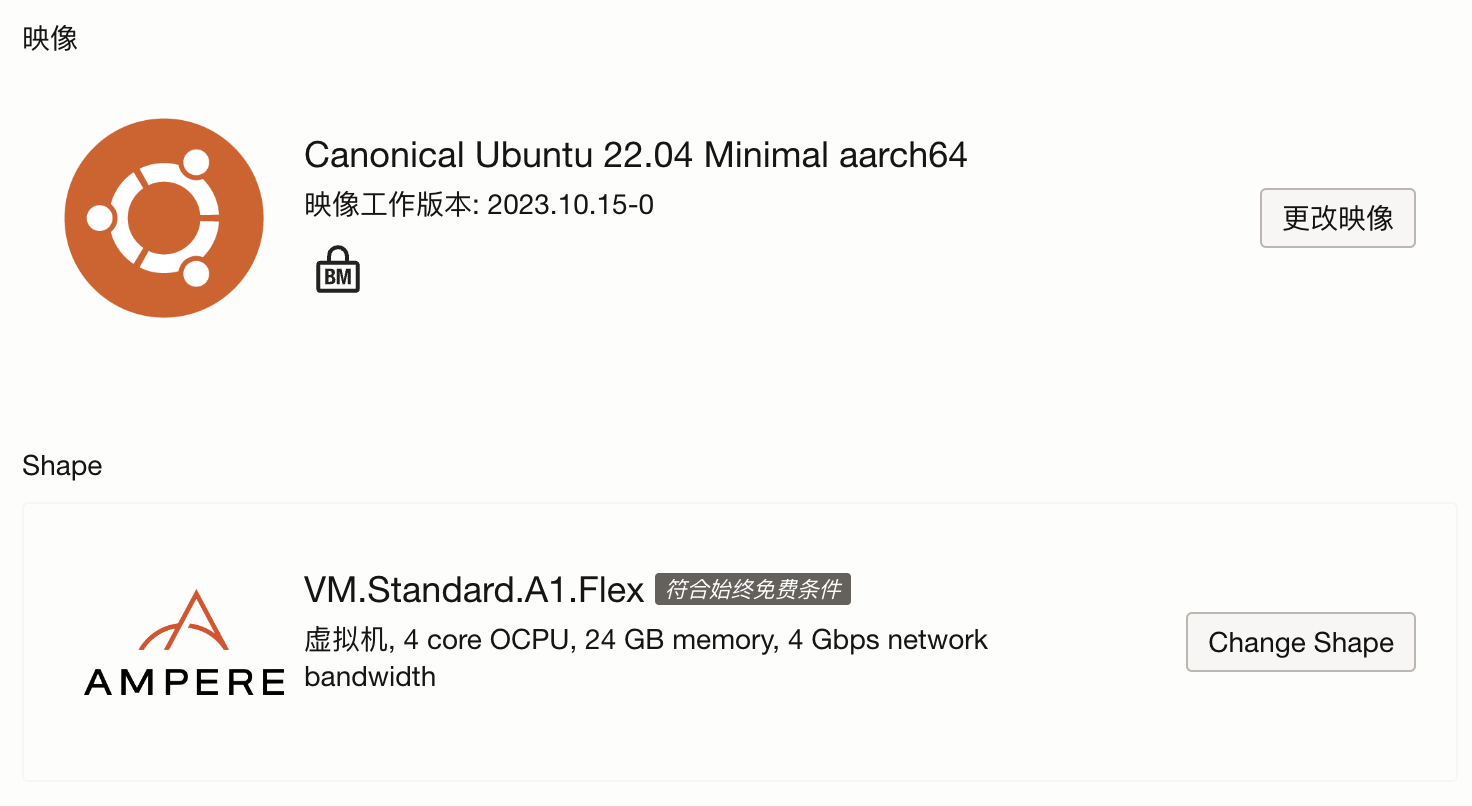Click the 映像 section heading

coord(50,38)
